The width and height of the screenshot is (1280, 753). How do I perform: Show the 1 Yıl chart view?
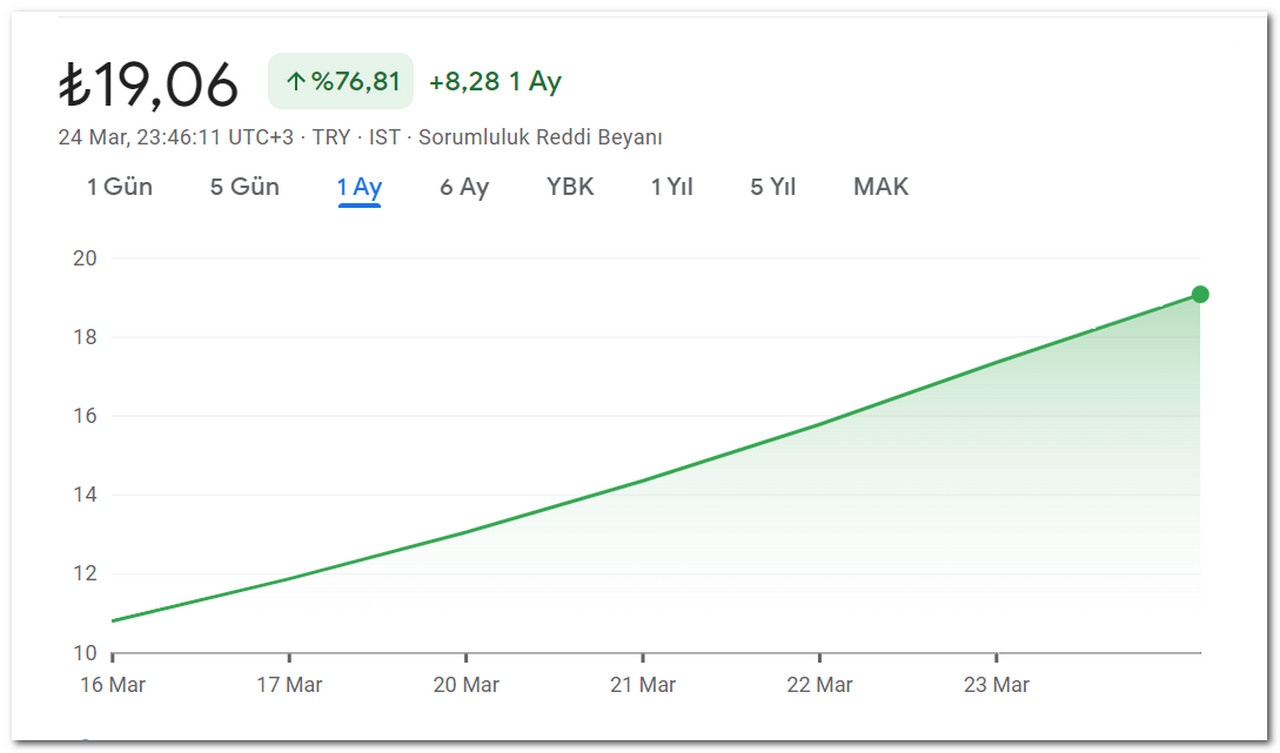tap(672, 187)
